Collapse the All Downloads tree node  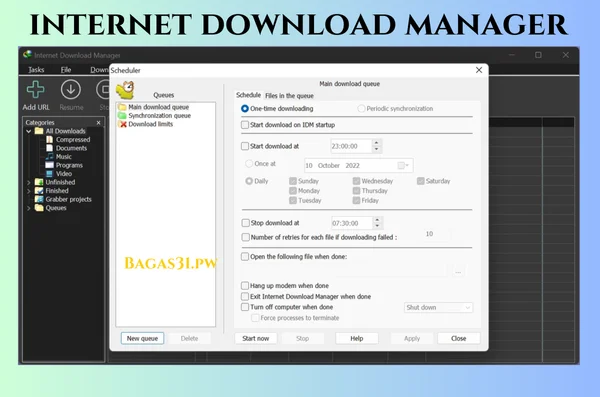click(29, 131)
